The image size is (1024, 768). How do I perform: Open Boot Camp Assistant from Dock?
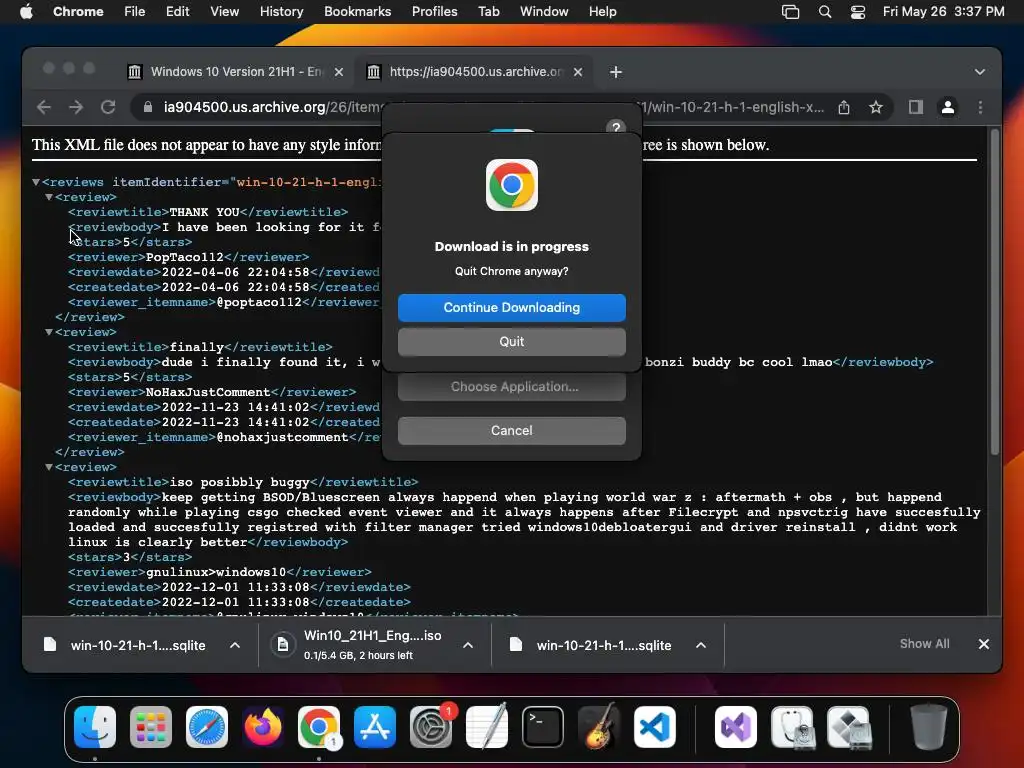(848, 727)
